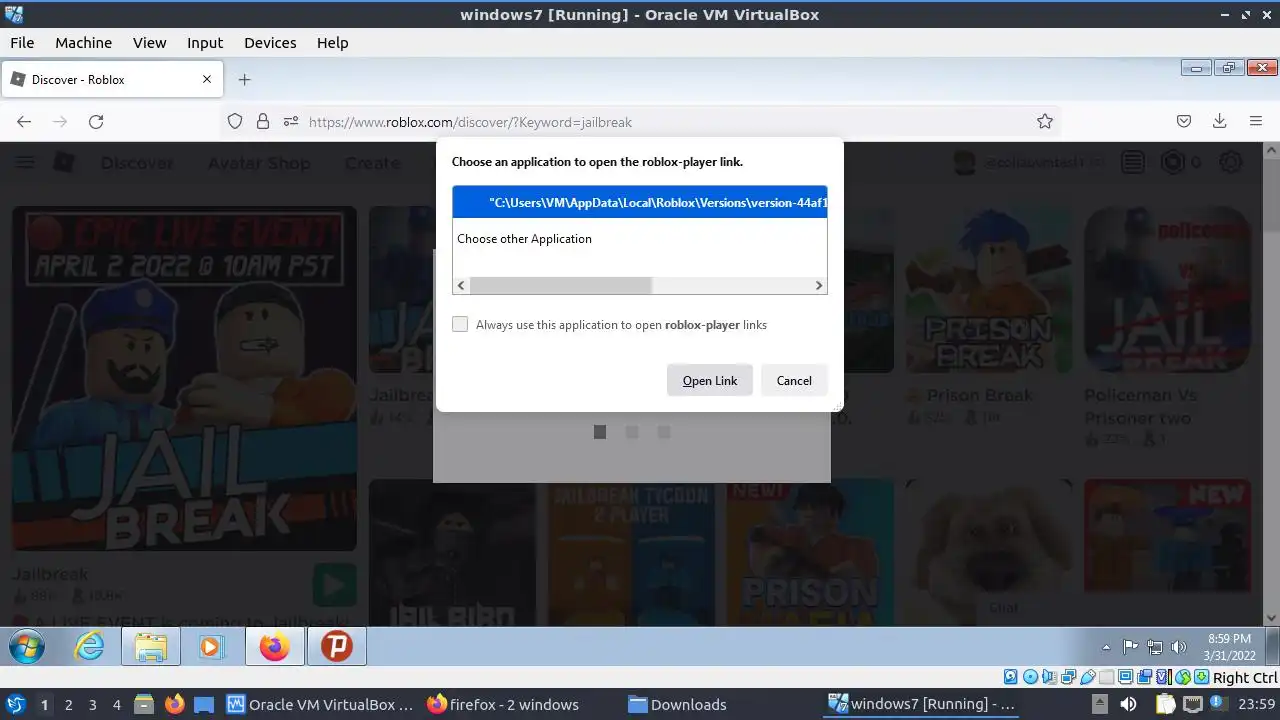The width and height of the screenshot is (1280, 720).
Task: Open a new Firefox tab
Action: tap(244, 79)
